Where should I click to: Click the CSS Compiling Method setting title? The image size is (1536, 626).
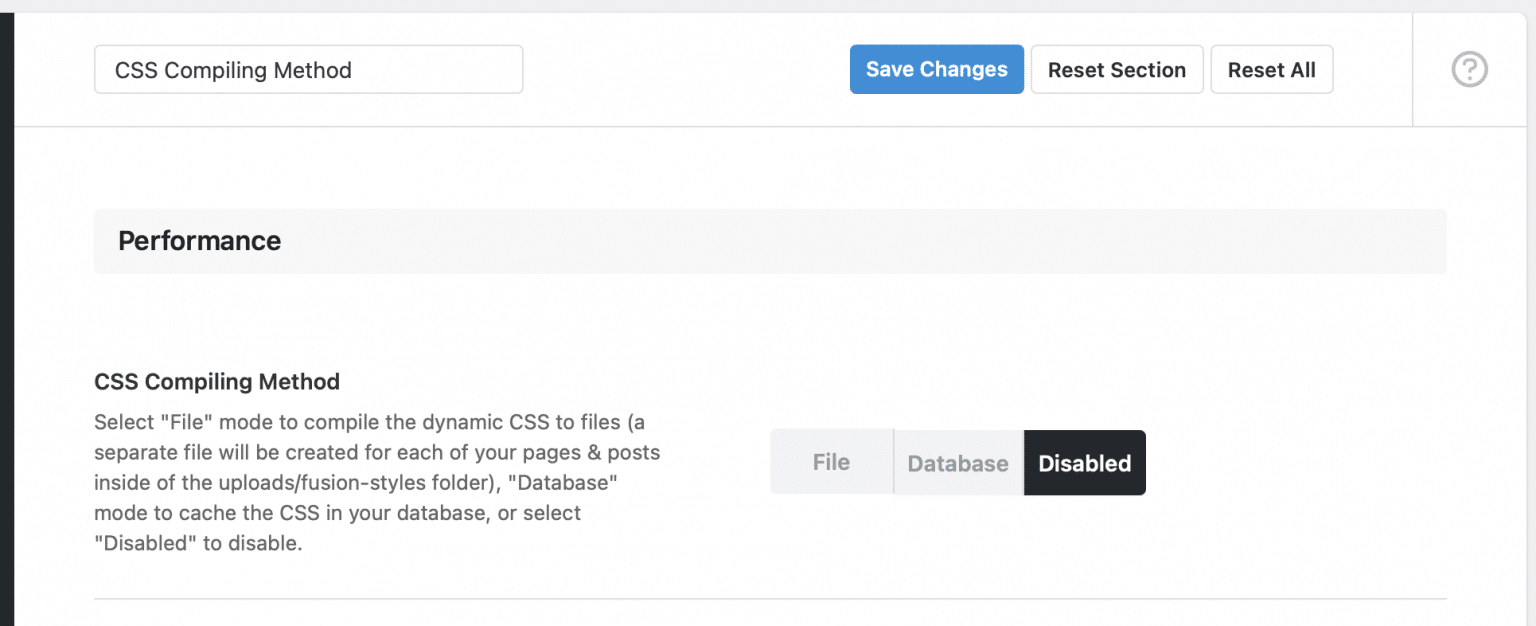pyautogui.click(x=216, y=381)
